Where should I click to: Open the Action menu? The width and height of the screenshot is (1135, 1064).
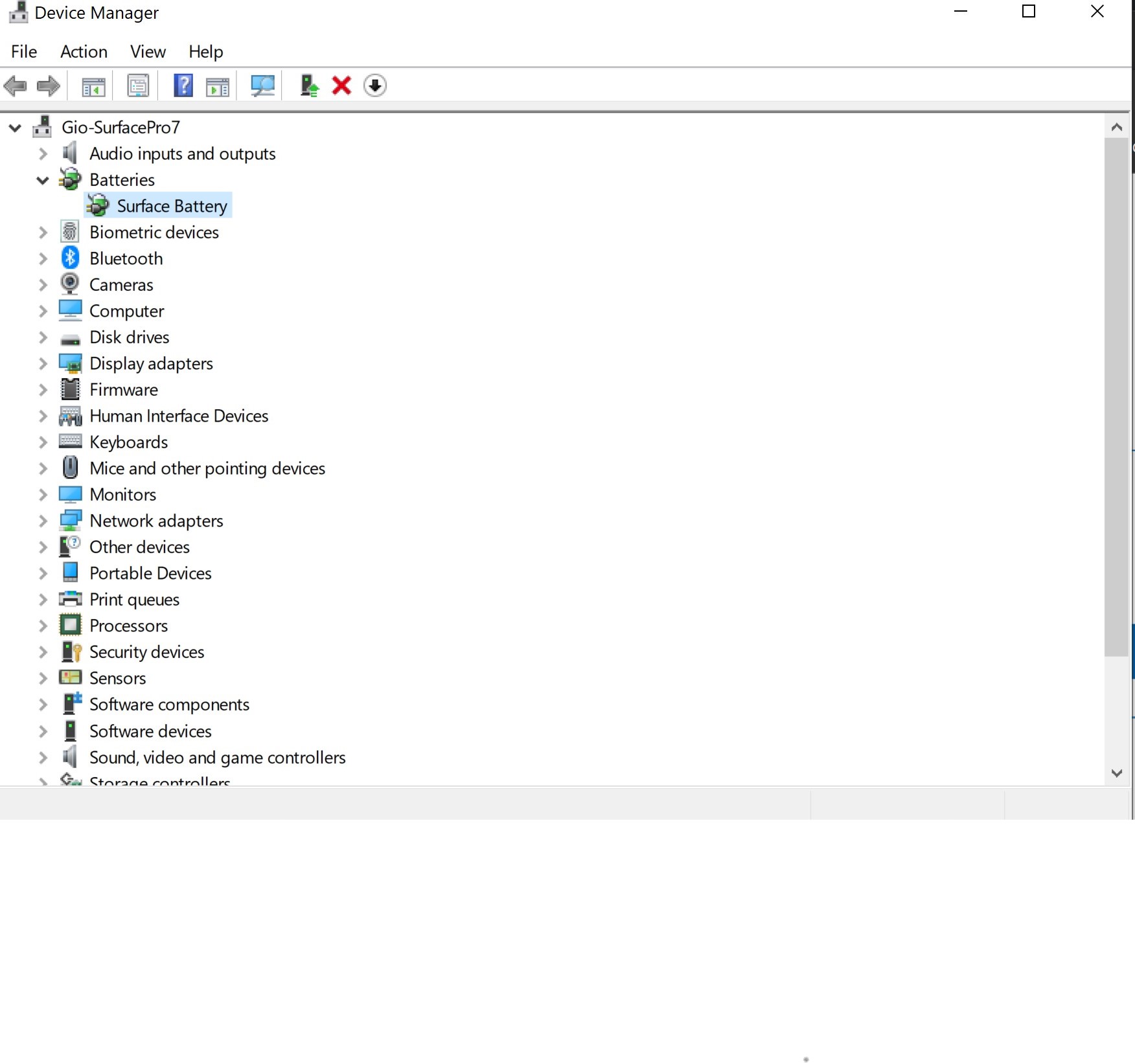[84, 51]
